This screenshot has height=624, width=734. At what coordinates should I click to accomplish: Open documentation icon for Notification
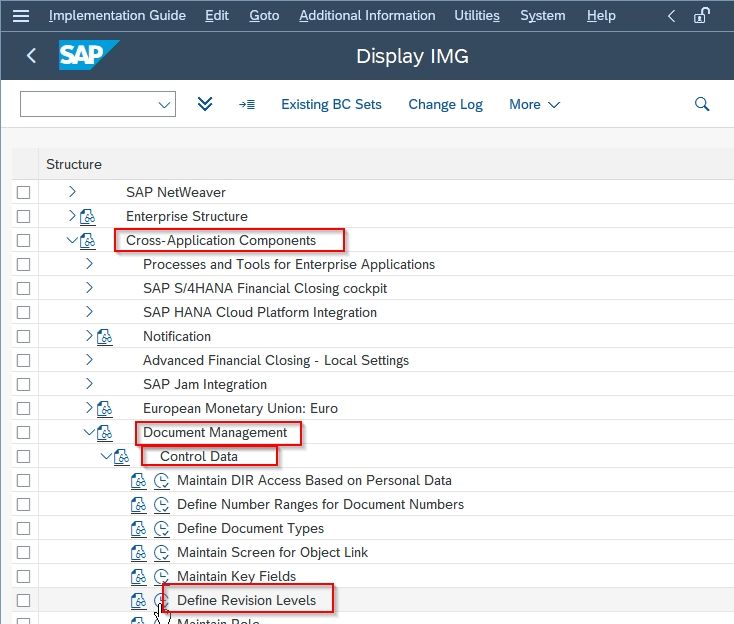click(104, 337)
